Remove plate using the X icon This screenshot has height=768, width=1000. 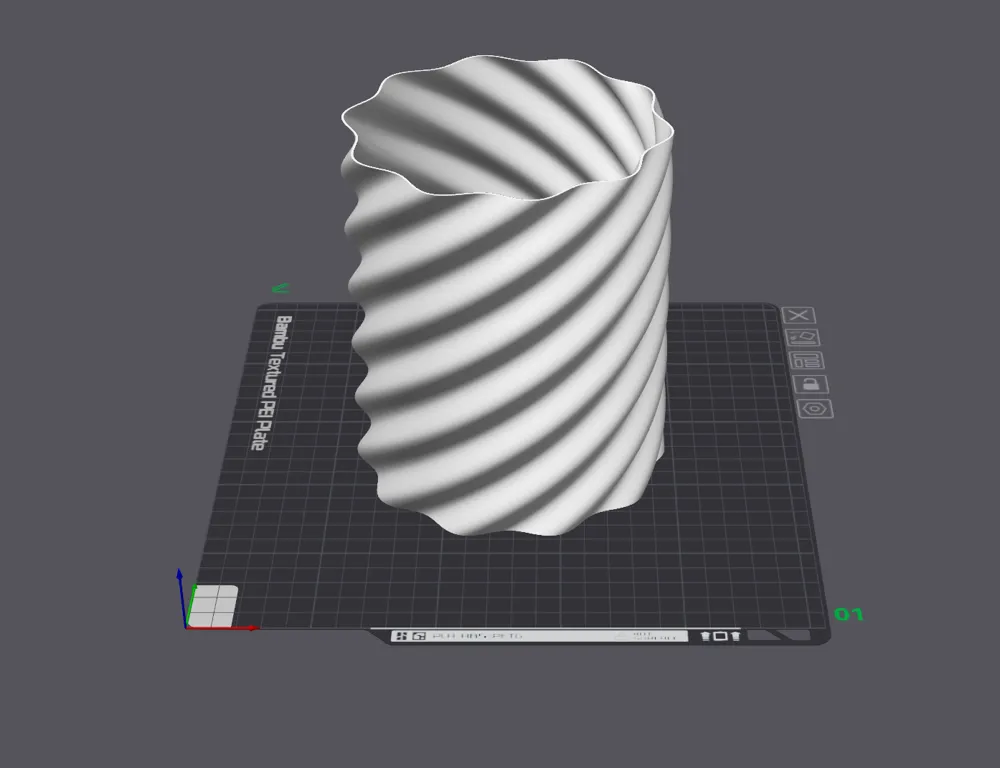point(798,315)
